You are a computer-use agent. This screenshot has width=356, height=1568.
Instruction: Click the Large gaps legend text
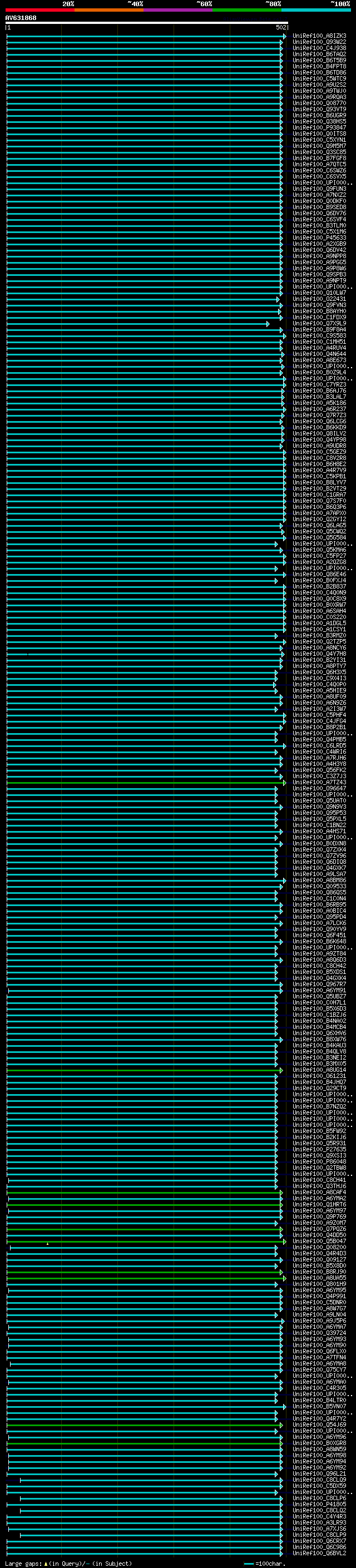tap(68, 1564)
